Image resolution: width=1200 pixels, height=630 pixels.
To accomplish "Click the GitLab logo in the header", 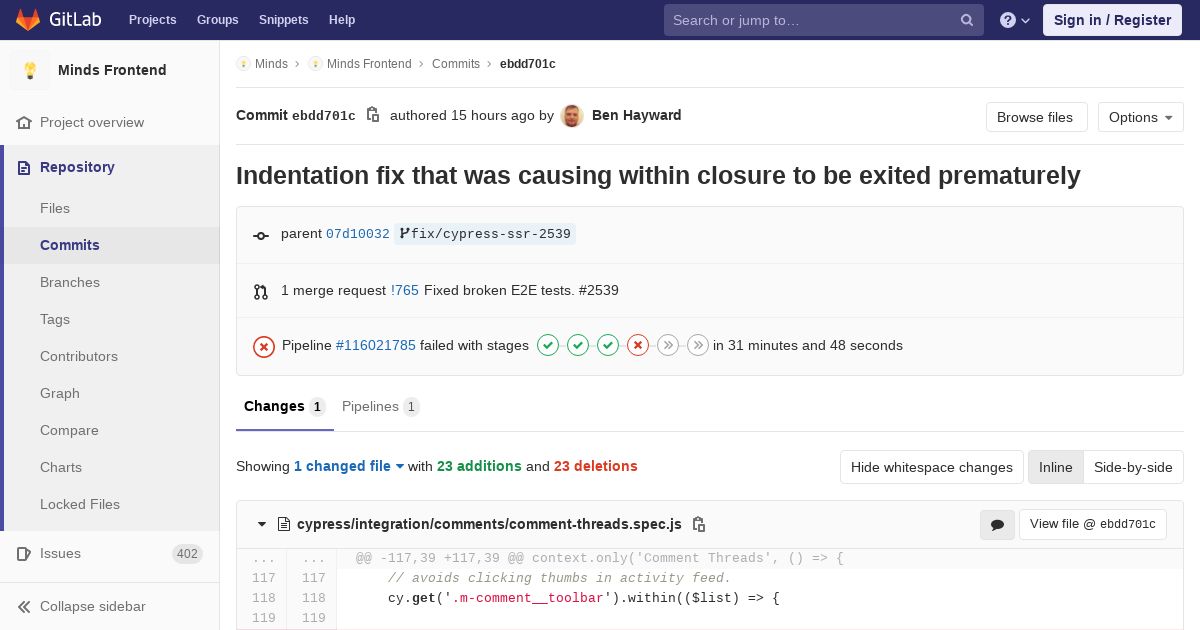I will (59, 20).
